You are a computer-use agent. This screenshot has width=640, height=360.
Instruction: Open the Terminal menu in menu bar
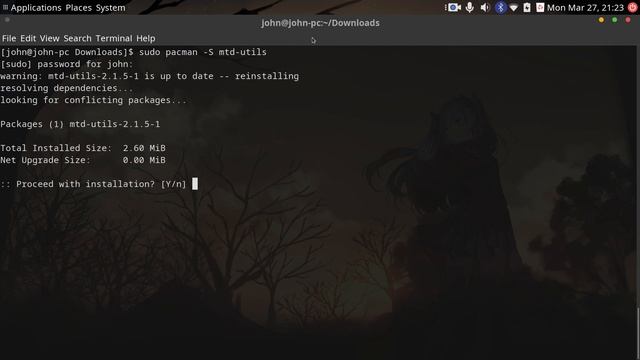(114, 38)
